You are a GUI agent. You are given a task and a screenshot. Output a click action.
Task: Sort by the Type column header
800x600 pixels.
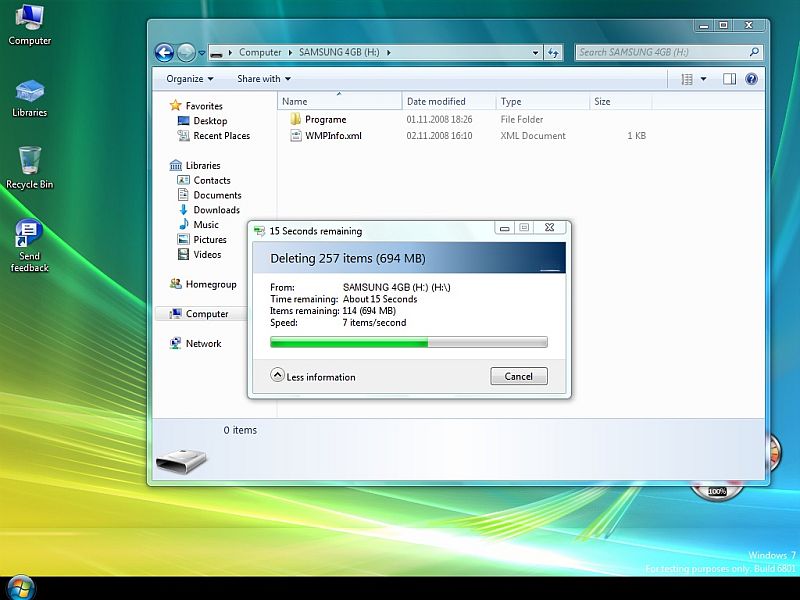[542, 102]
